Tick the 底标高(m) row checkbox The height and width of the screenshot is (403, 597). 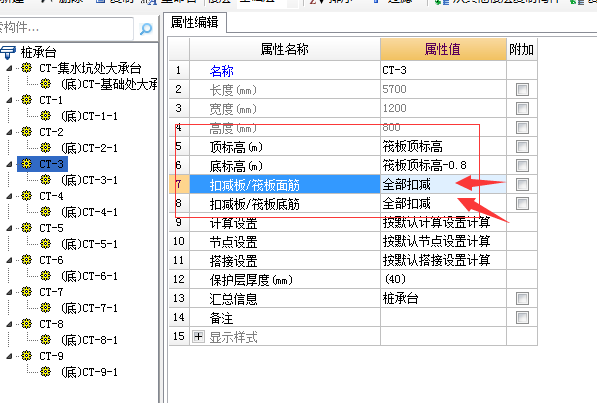[x=522, y=166]
